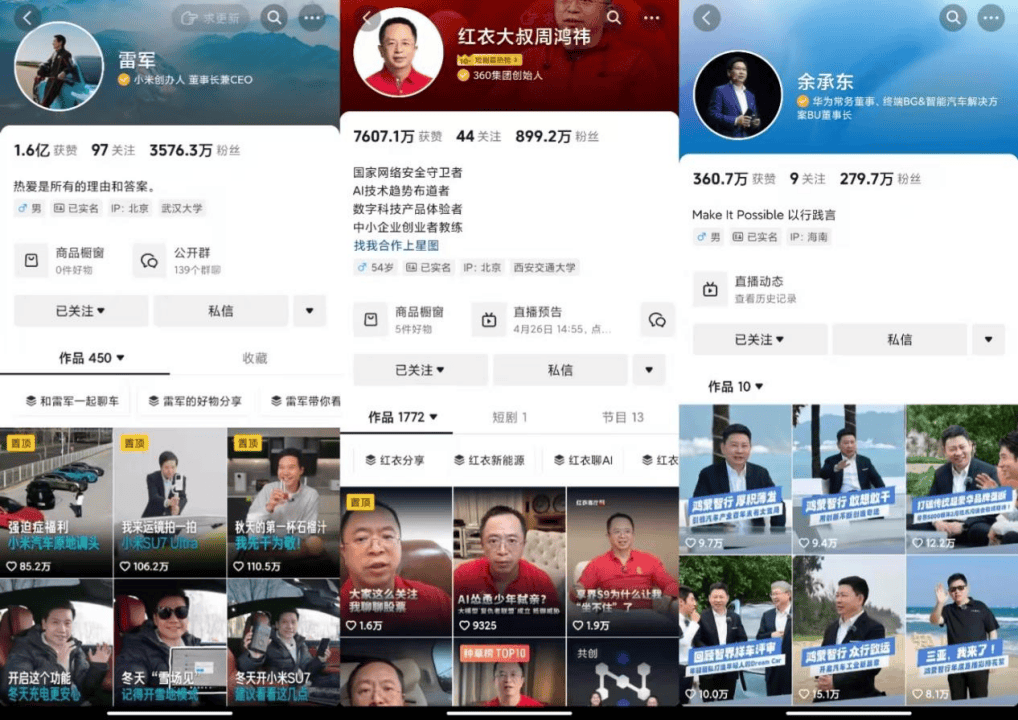Open video 我来运镜拍一拍 小米SU7 Ultra
Image resolution: width=1018 pixels, height=720 pixels.
(170, 503)
